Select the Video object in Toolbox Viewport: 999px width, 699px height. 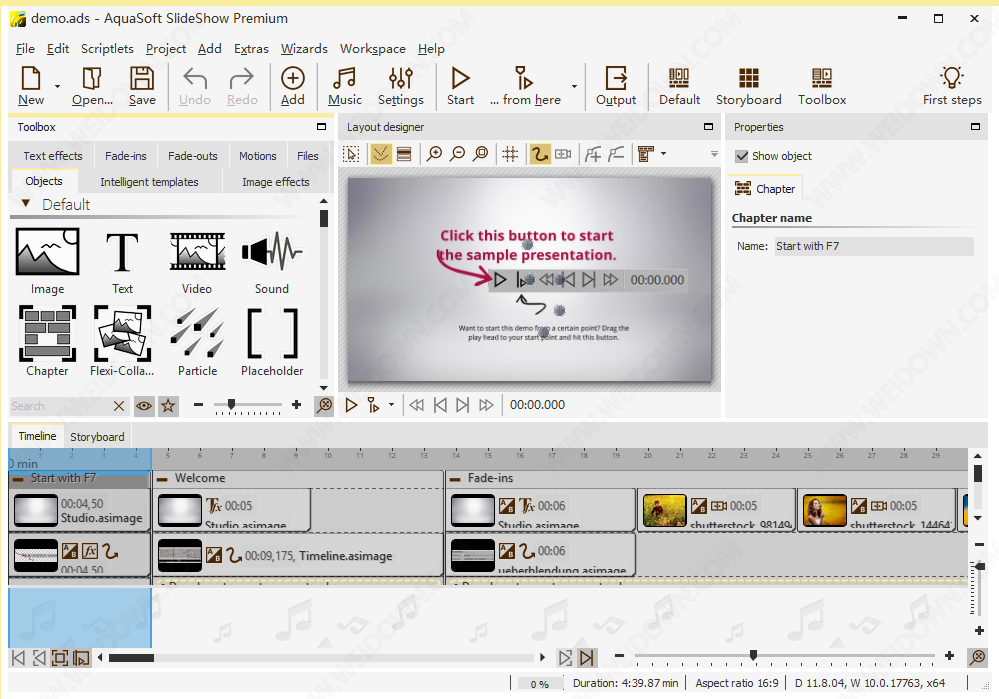(x=197, y=262)
